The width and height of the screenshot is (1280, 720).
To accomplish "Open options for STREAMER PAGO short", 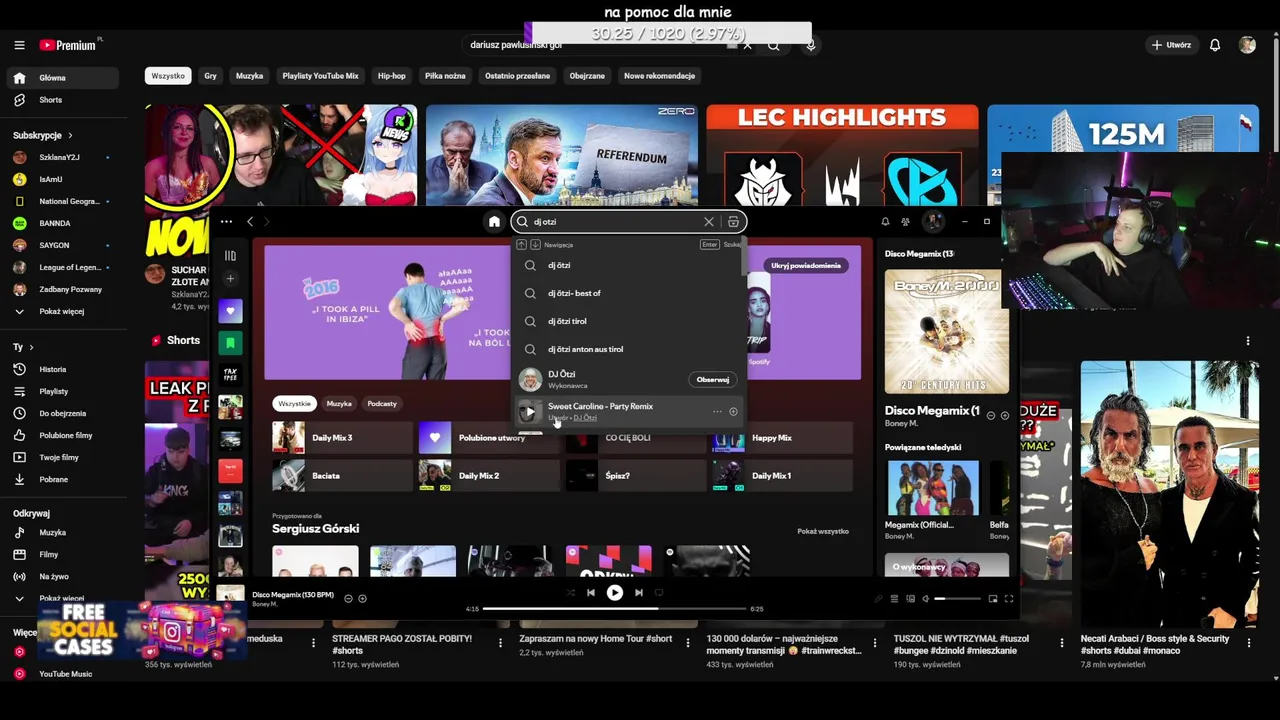I will pos(500,643).
